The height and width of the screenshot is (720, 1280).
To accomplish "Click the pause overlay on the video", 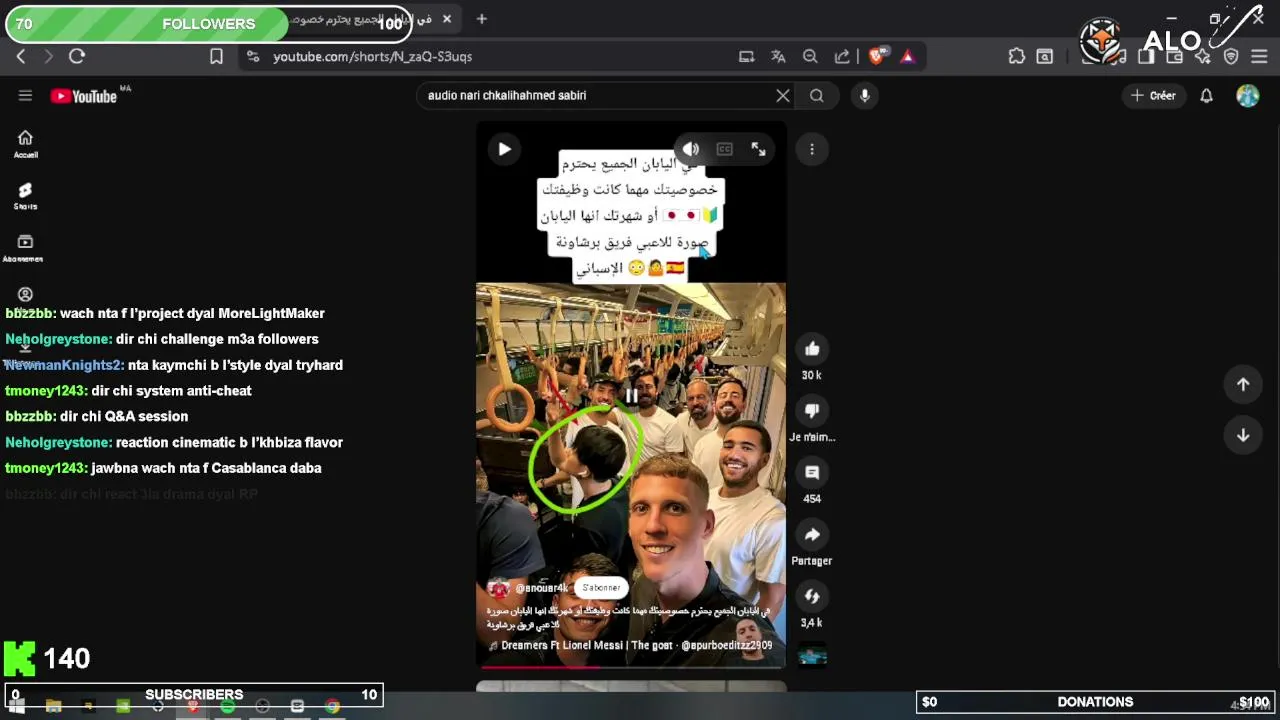I will (x=631, y=396).
